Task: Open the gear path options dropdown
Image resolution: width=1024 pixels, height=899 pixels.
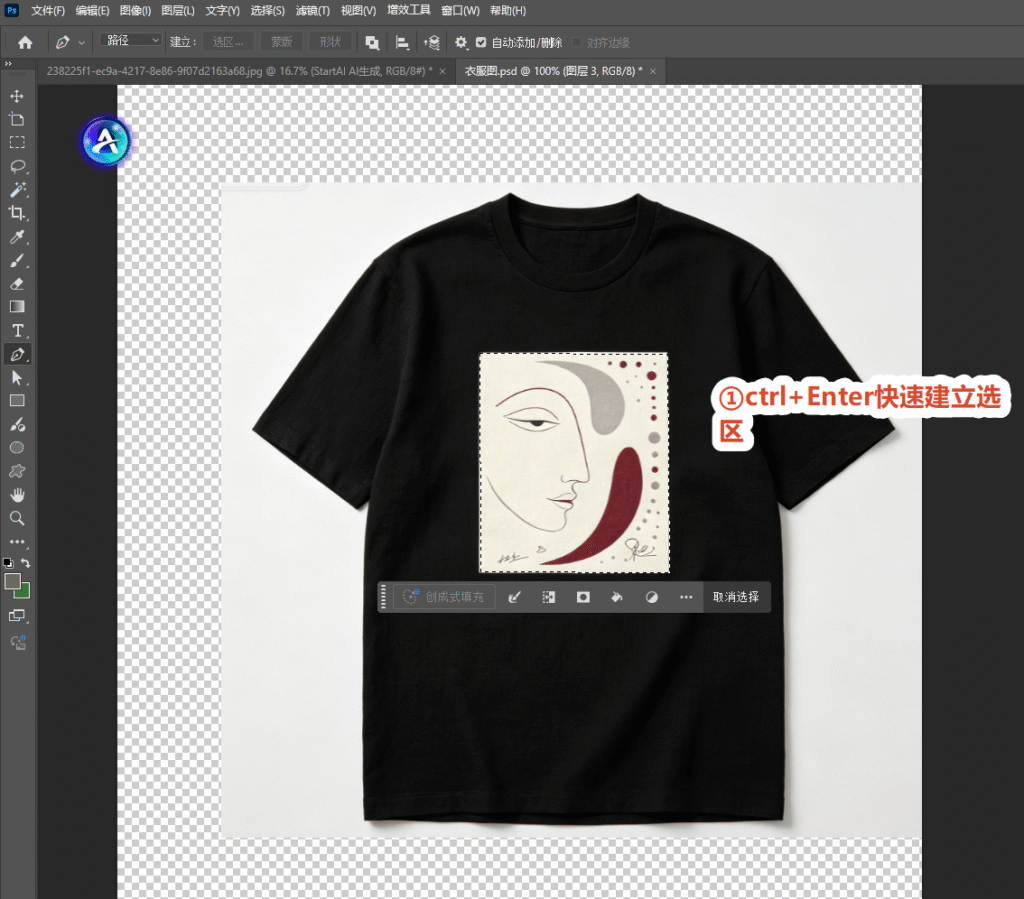Action: (x=461, y=42)
